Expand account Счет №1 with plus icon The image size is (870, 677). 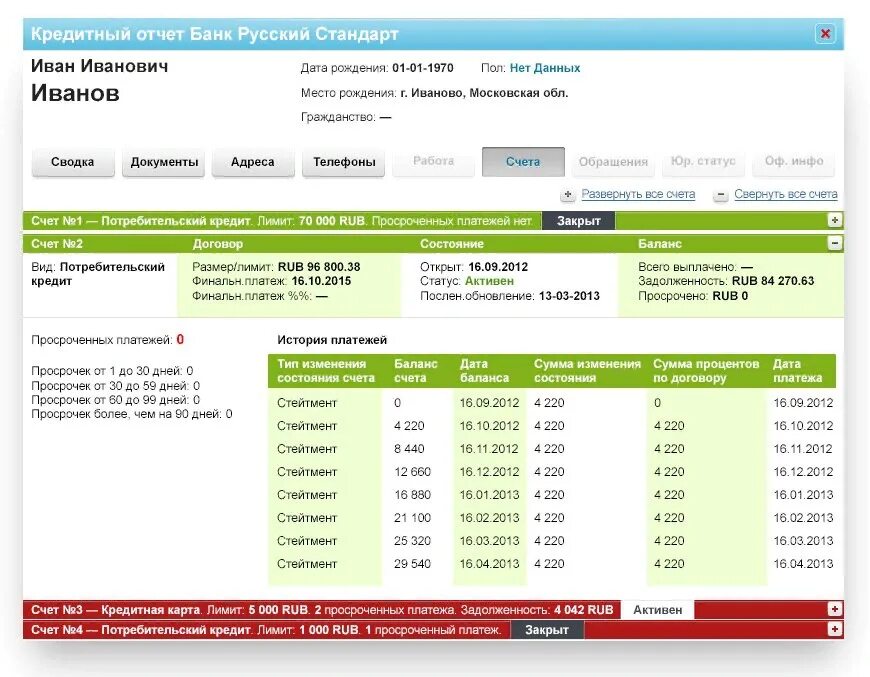(x=834, y=220)
